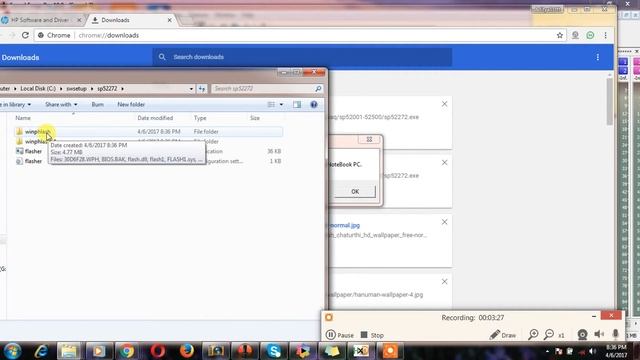The image size is (640, 360).
Task: Select the first winphlash folder
Action: [x=149, y=131]
